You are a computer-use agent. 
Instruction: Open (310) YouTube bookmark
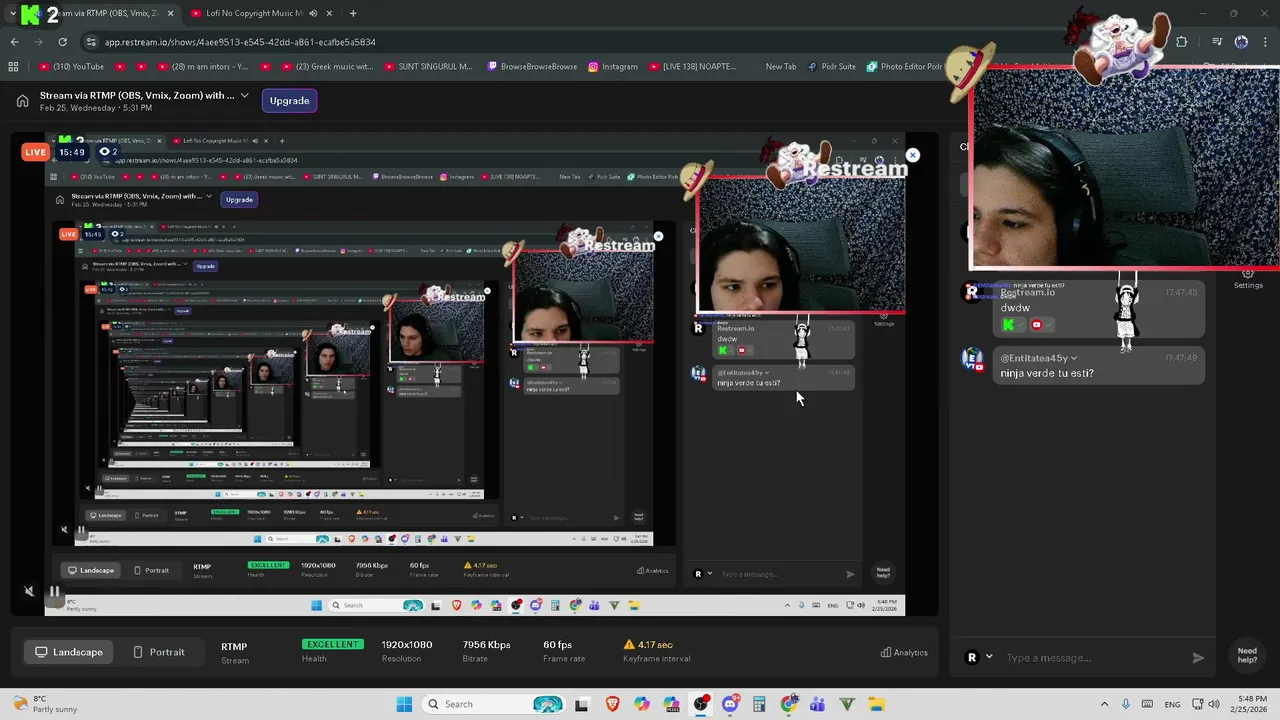[72, 67]
